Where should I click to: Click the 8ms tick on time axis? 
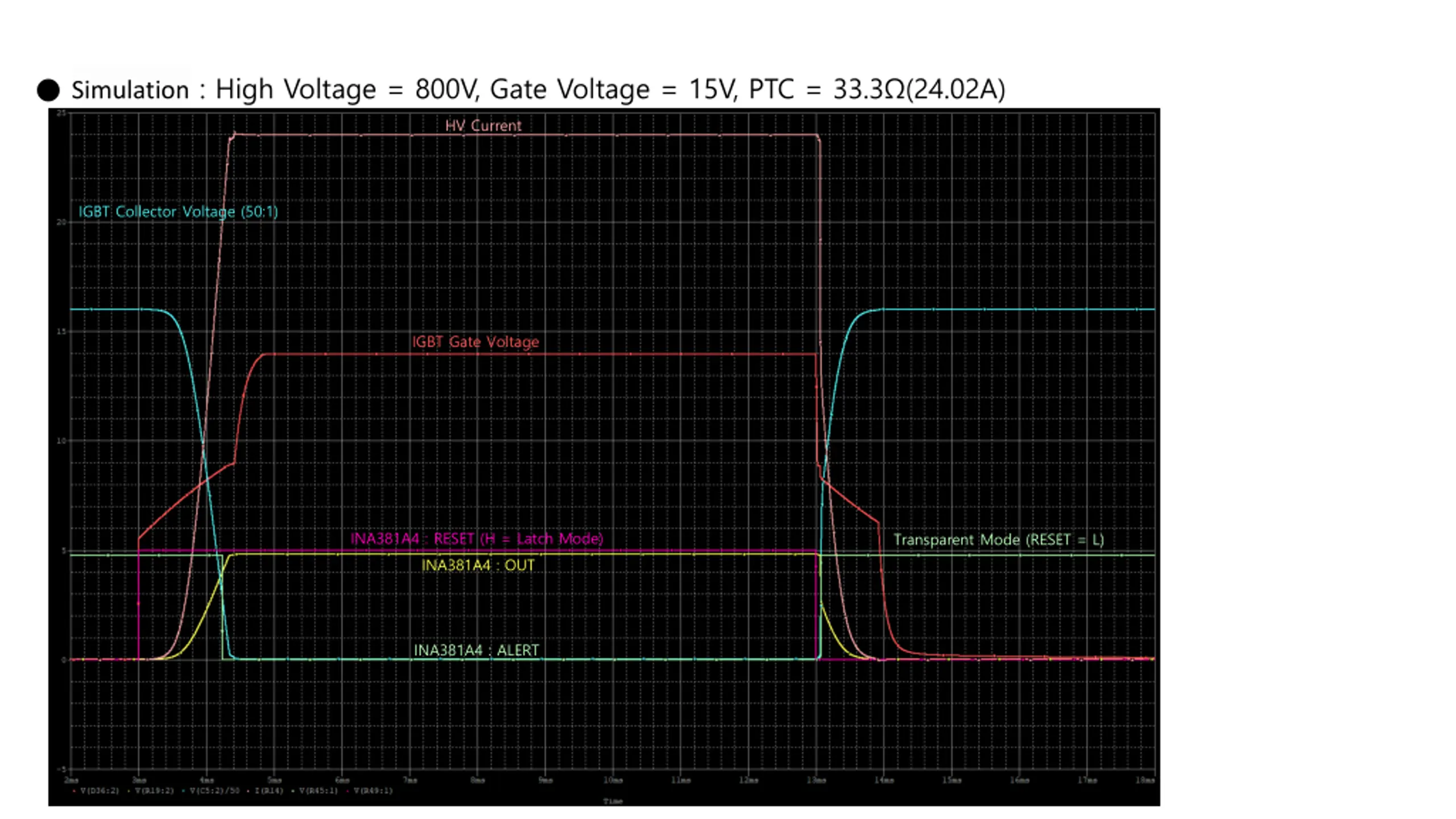pos(477,780)
